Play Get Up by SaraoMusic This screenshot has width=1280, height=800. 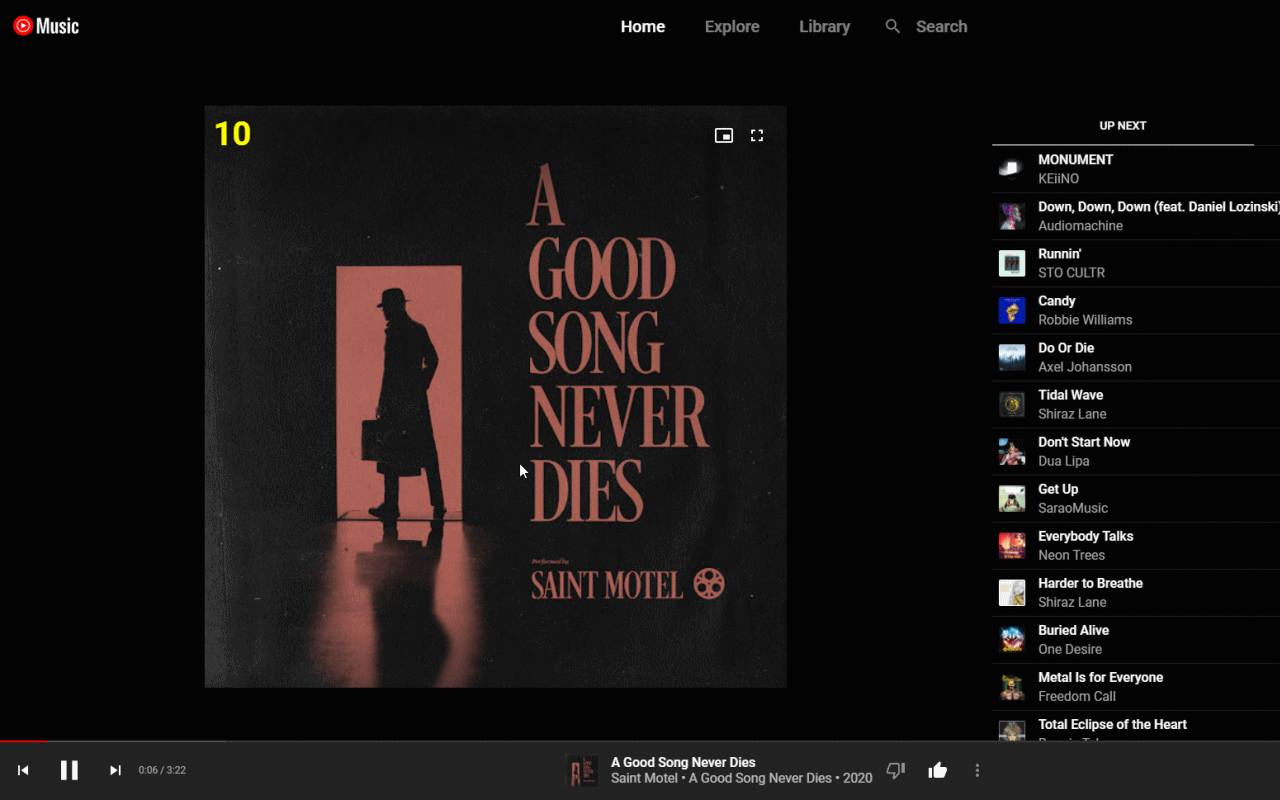coord(1136,498)
